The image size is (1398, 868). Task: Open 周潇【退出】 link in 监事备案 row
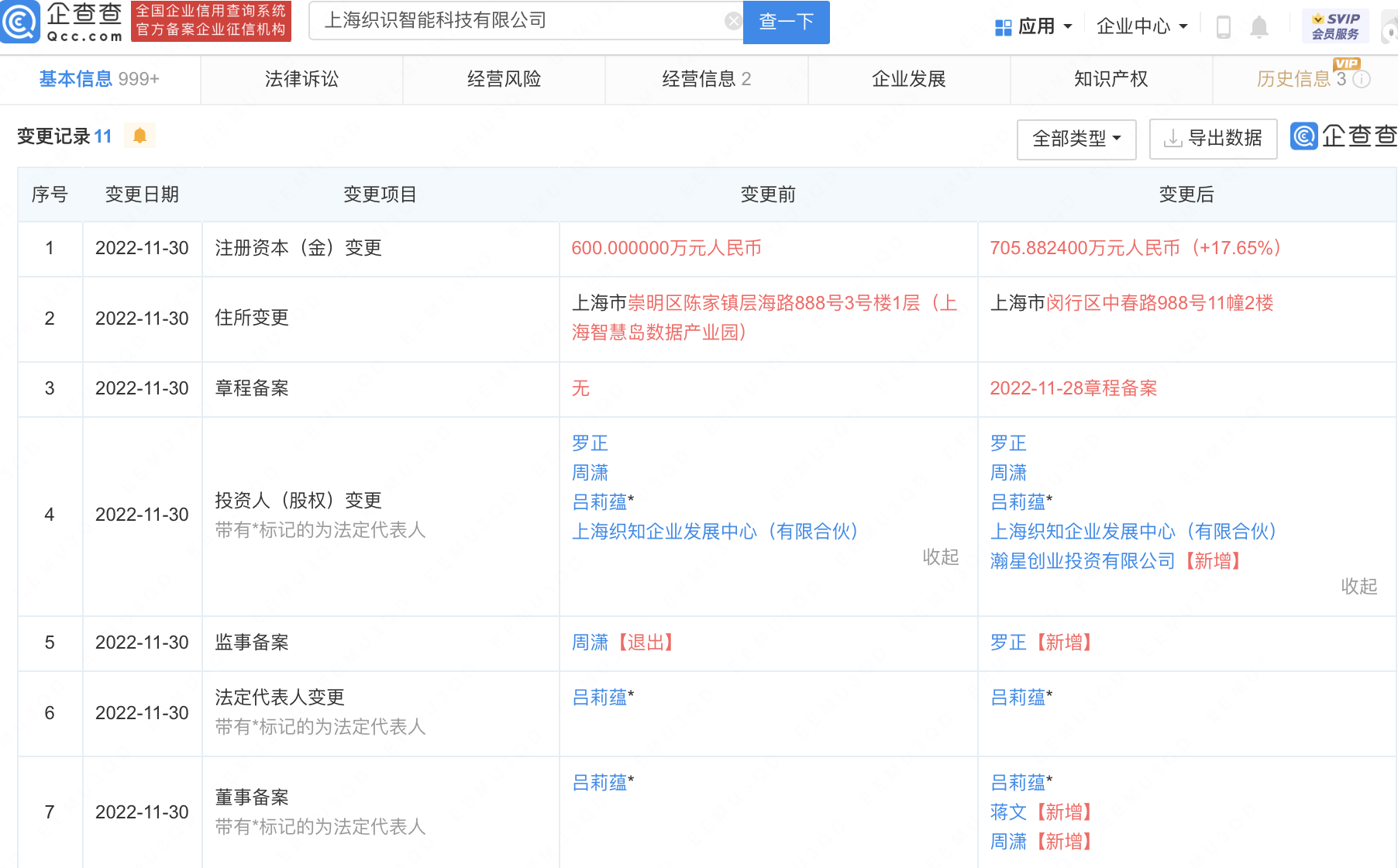626,642
